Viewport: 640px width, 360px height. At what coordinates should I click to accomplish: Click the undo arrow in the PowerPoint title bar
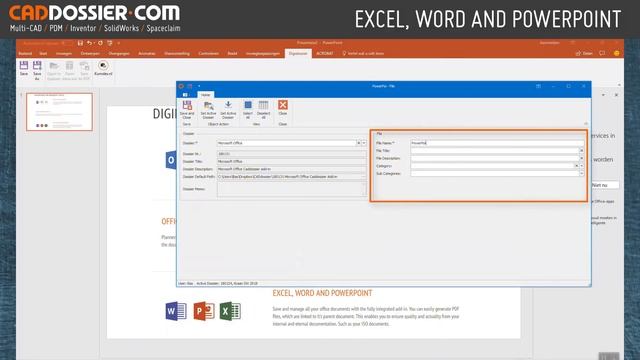[x=89, y=43]
